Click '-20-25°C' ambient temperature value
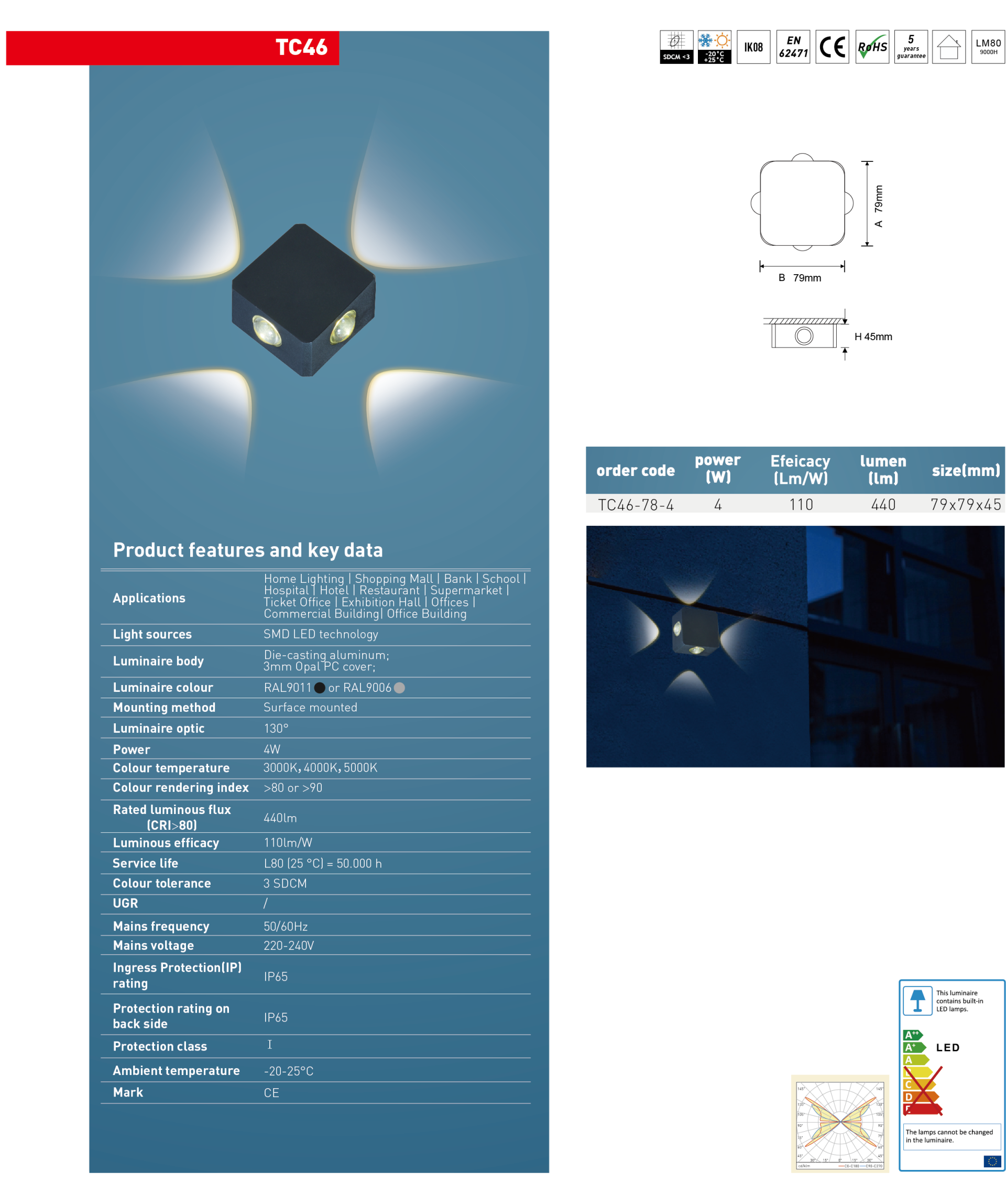Screen dimensions: 1006x1204 288,1071
